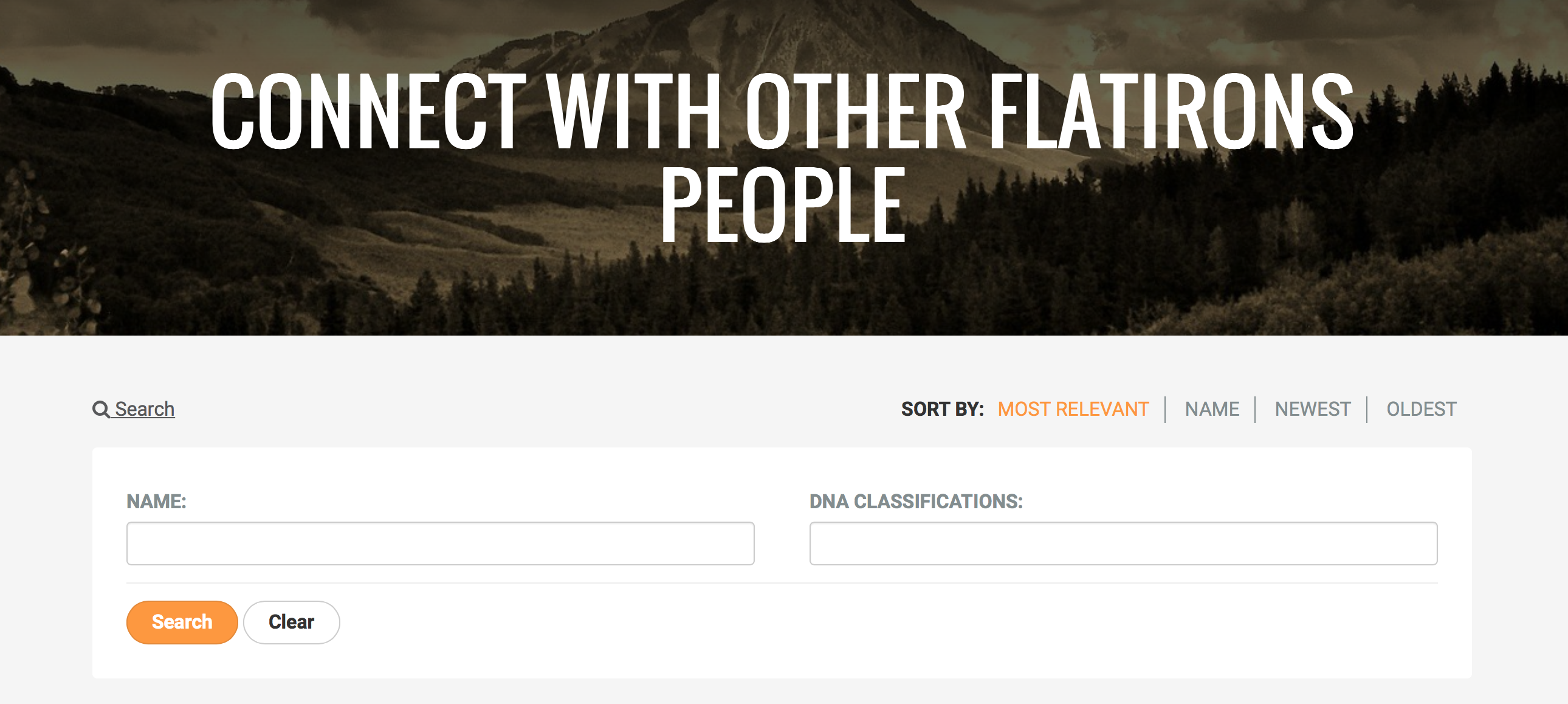Toggle the Search link to collapse filters
The image size is (1568, 704).
[145, 409]
